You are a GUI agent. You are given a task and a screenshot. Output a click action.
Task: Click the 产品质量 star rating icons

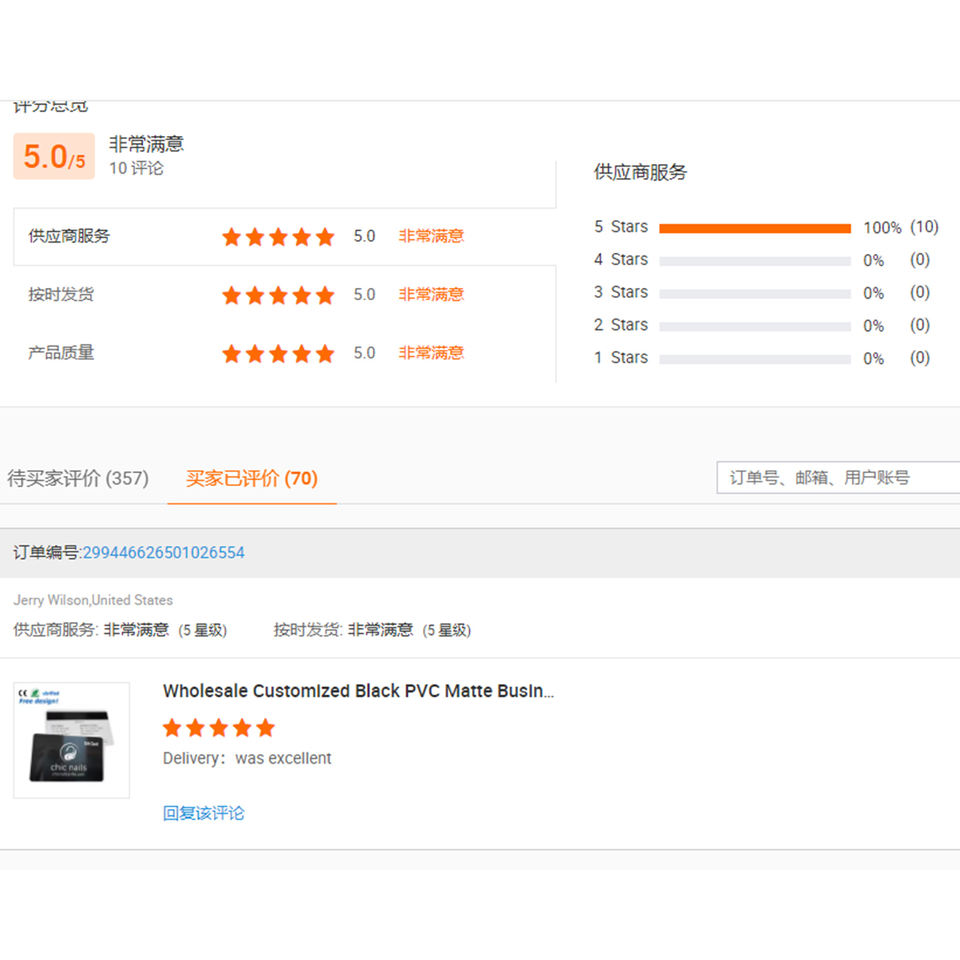coord(278,353)
